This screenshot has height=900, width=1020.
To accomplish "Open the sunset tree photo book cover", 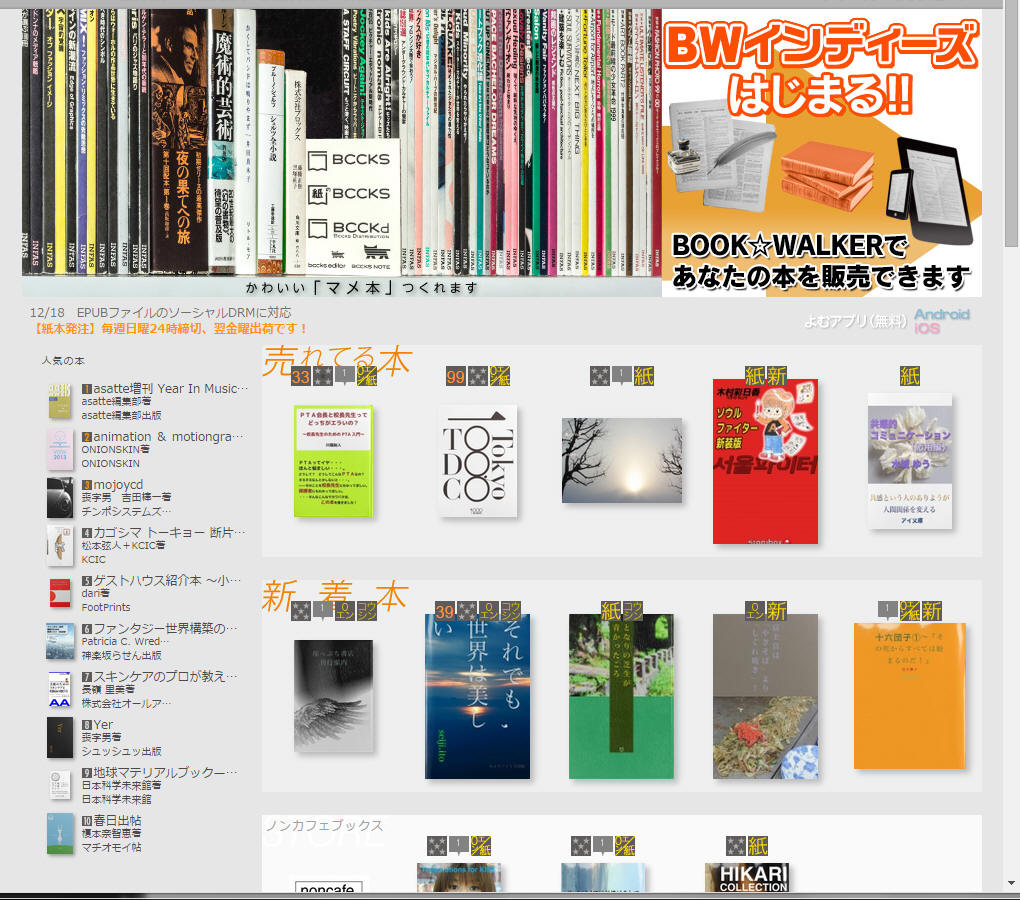I will pyautogui.click(x=622, y=460).
